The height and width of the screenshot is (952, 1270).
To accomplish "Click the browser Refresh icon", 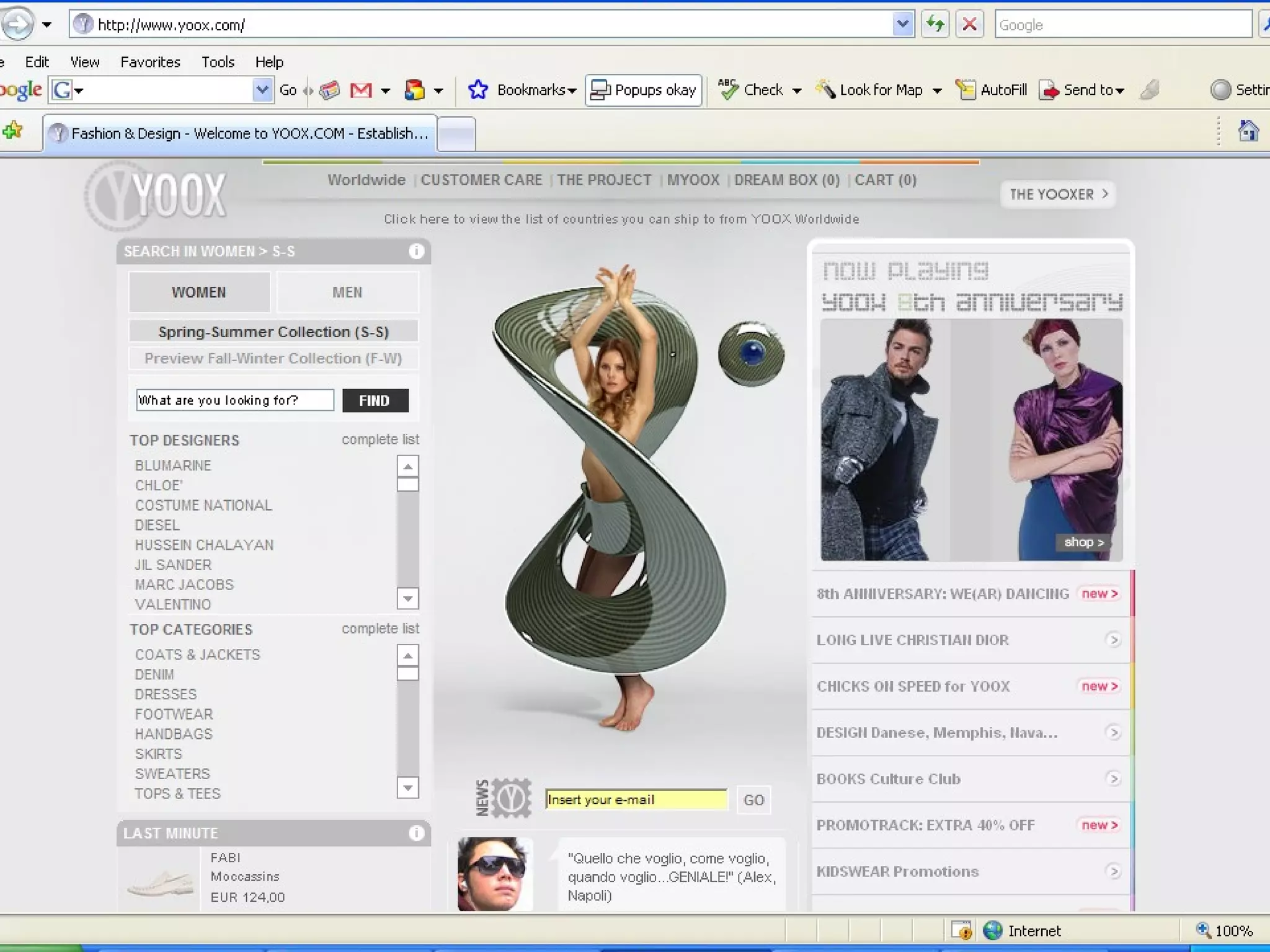I will 935,25.
